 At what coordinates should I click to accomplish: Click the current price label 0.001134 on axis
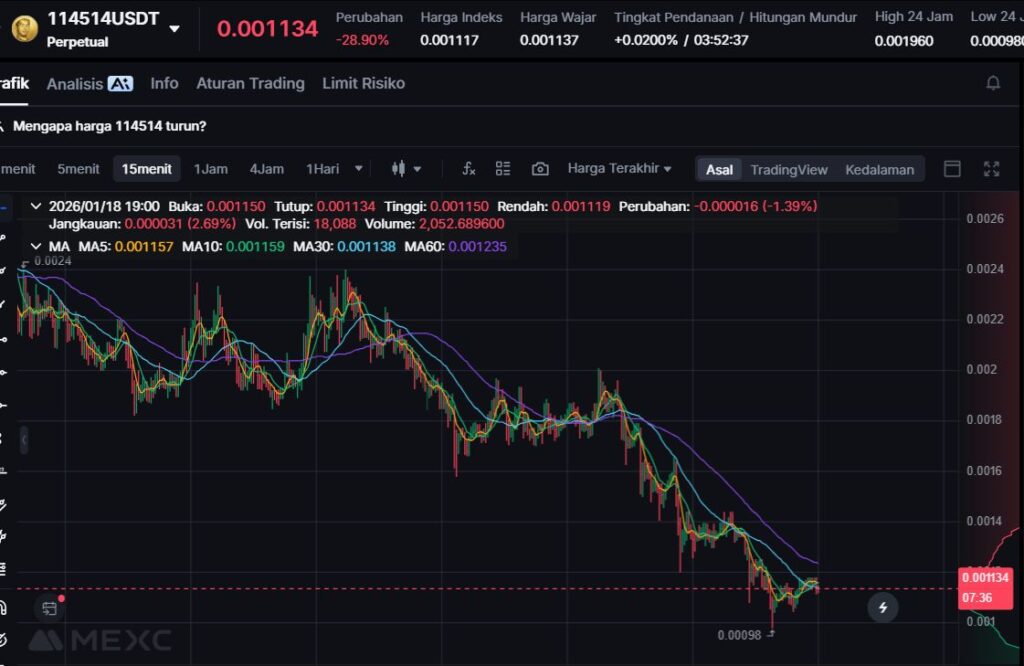pos(985,577)
